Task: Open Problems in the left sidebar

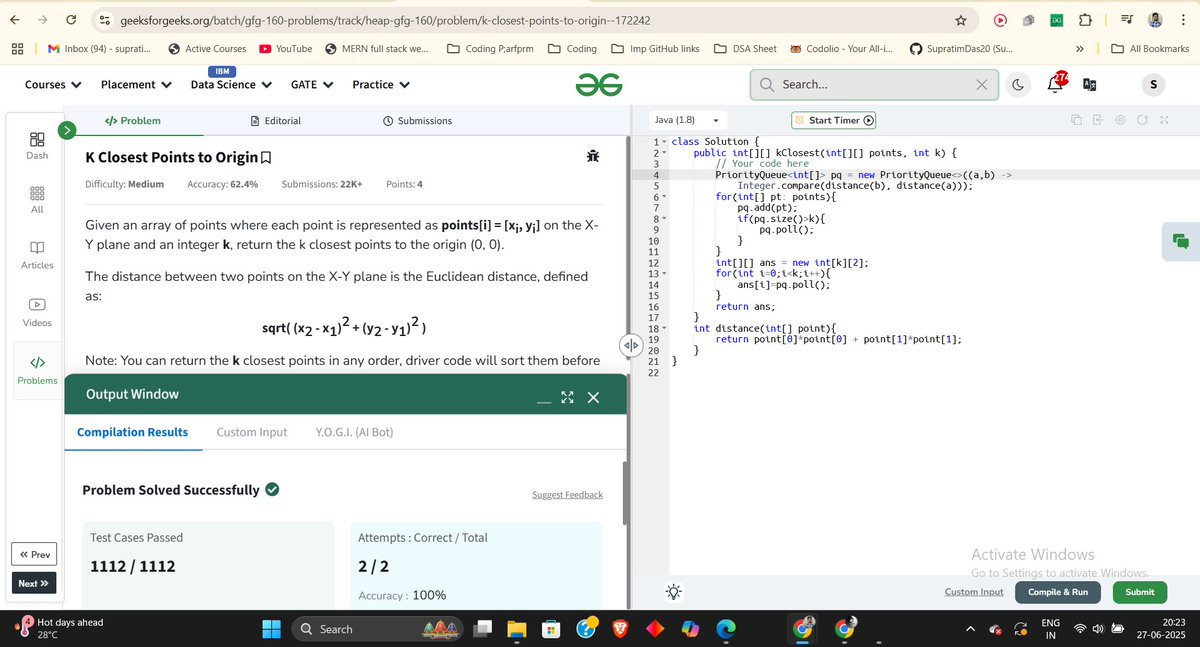Action: (37, 369)
